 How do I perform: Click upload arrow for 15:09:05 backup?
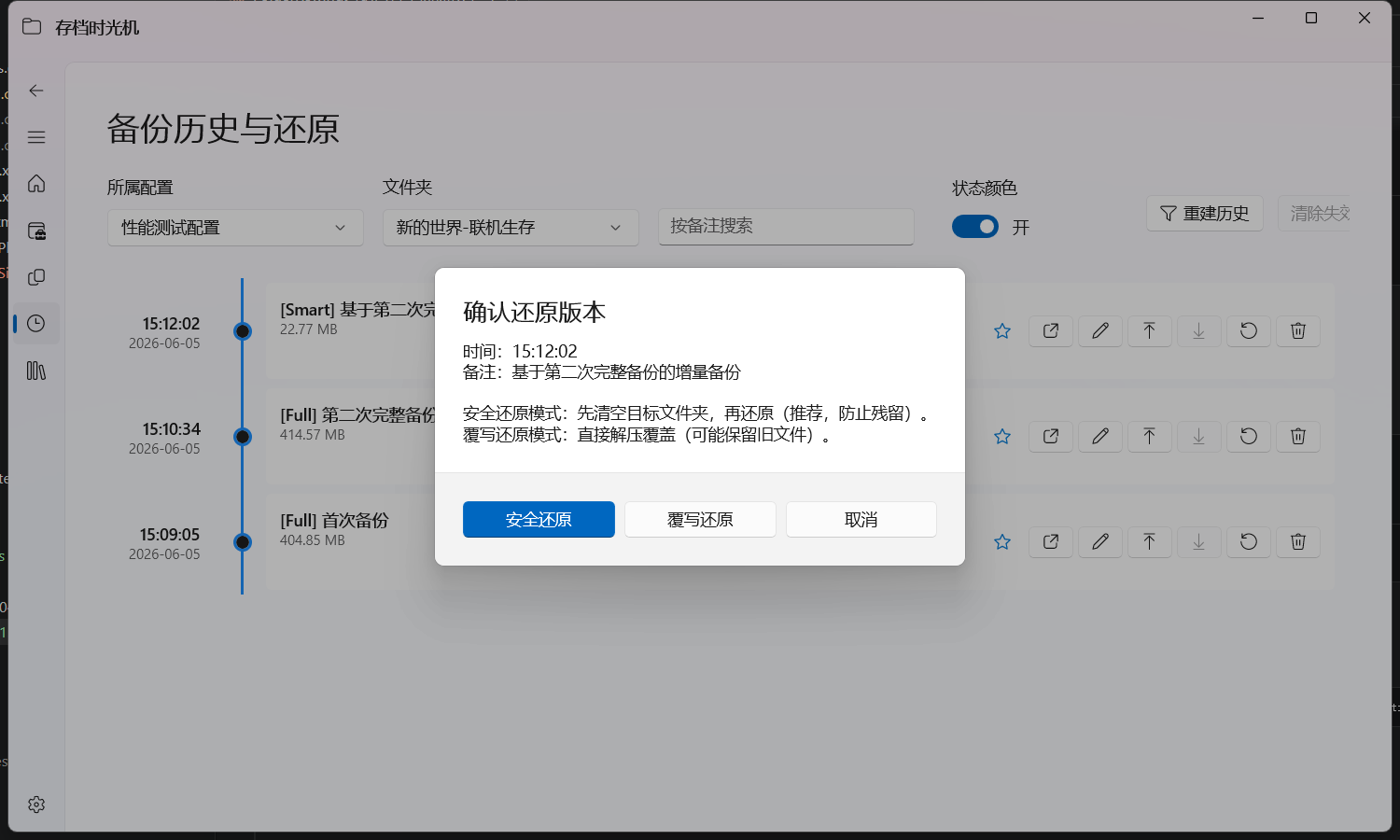pos(1150,542)
